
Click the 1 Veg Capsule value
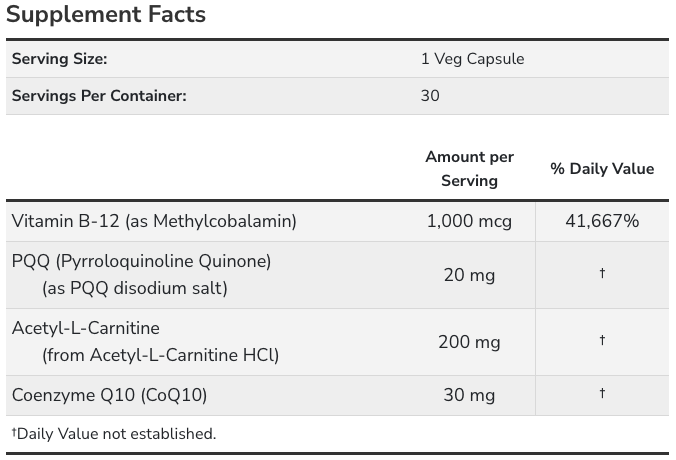coord(473,59)
